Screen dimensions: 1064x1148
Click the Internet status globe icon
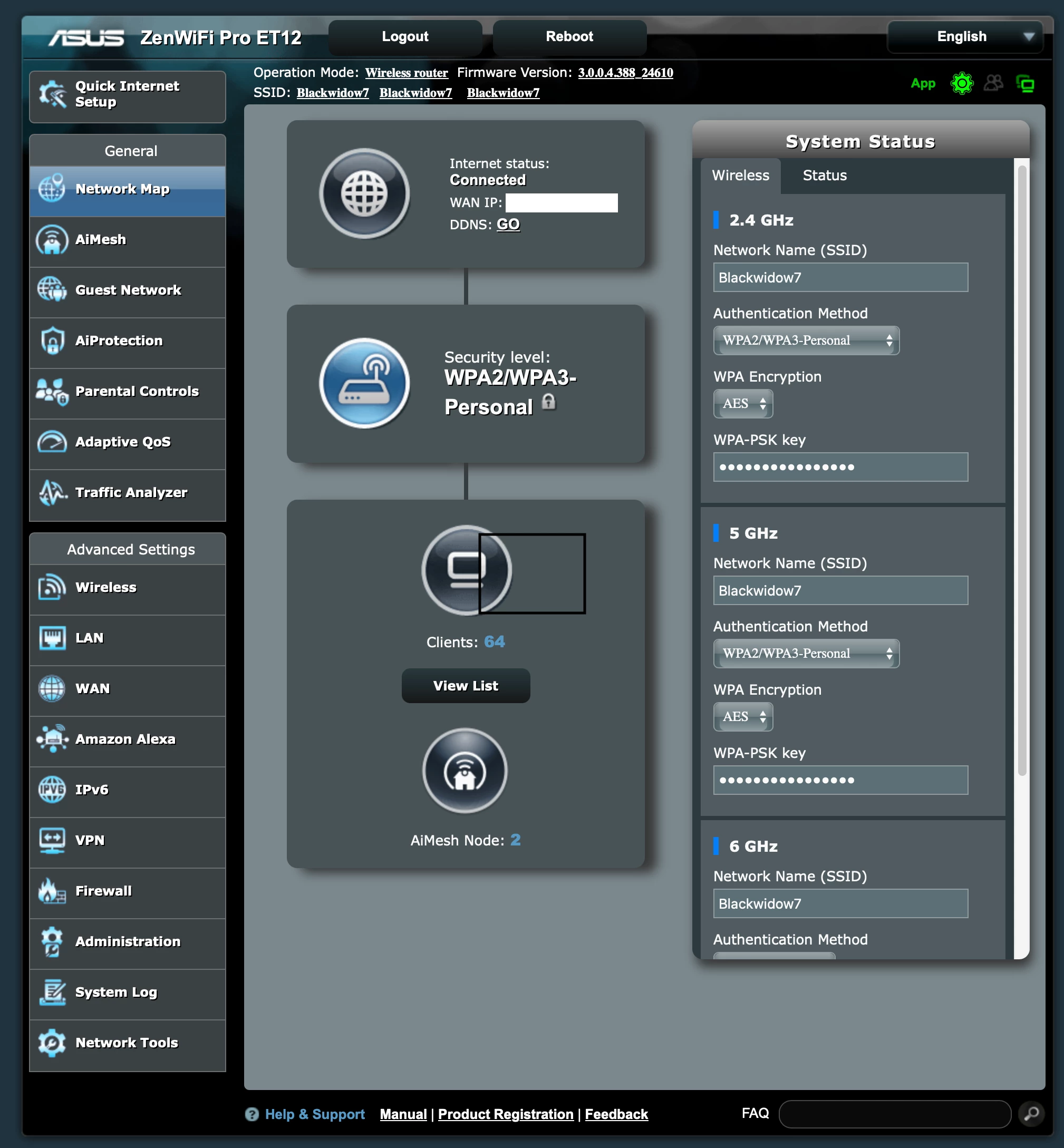tap(364, 193)
